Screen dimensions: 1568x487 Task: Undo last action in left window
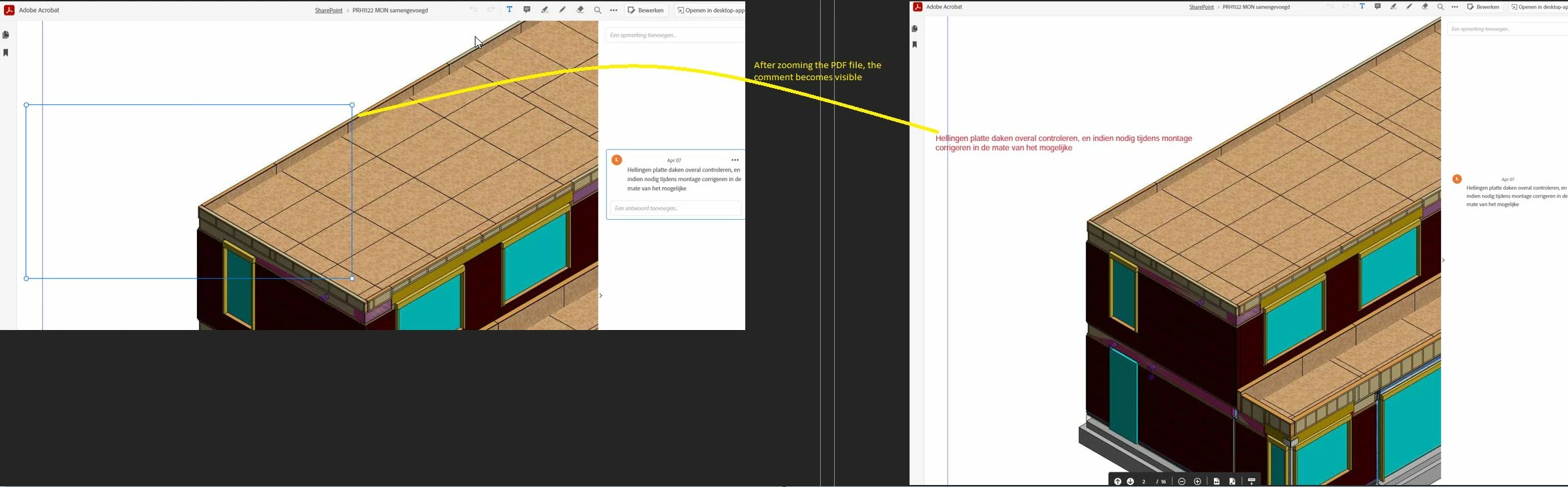[x=473, y=10]
